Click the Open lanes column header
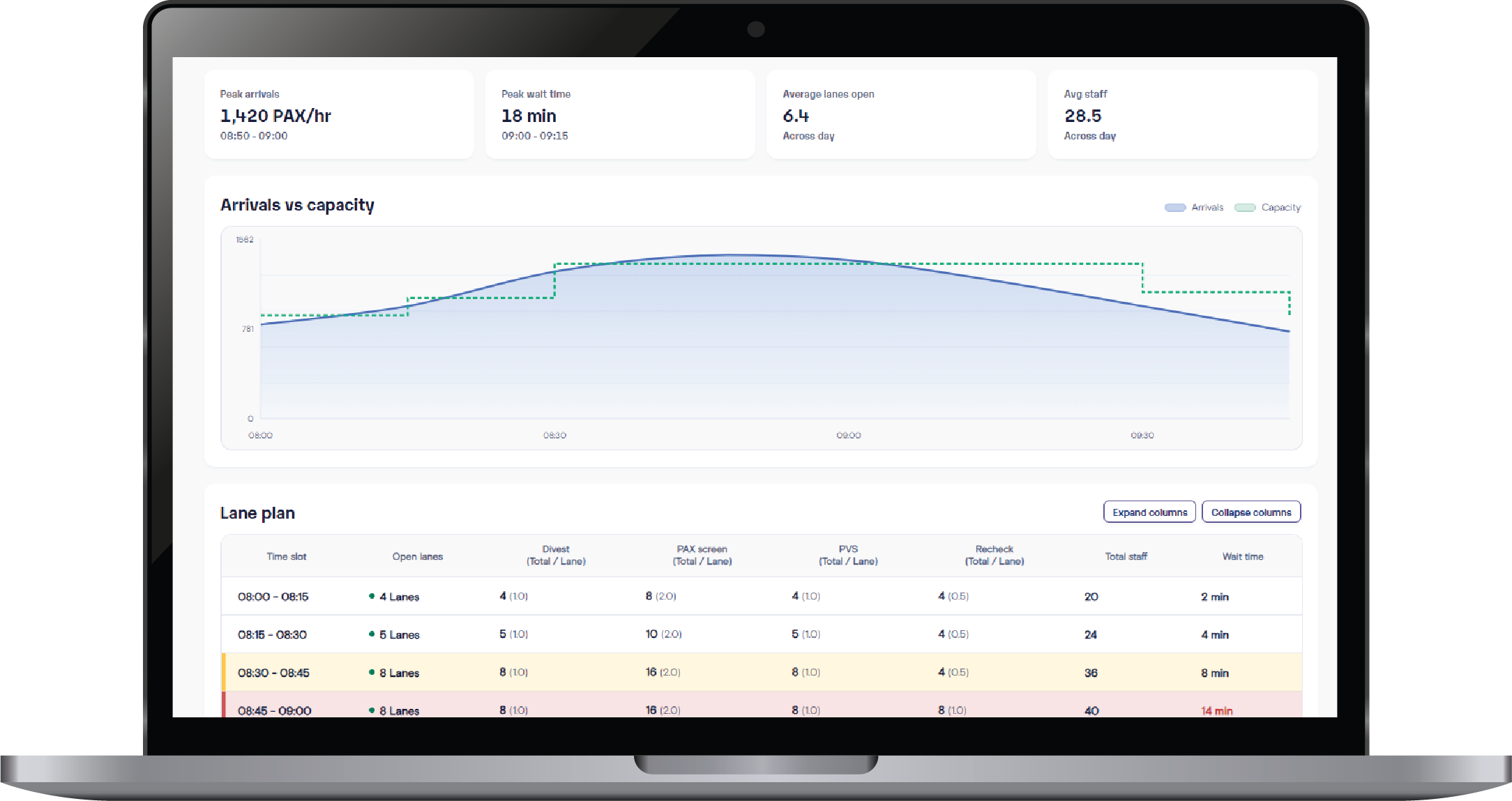This screenshot has width=1512, height=801. [x=417, y=556]
